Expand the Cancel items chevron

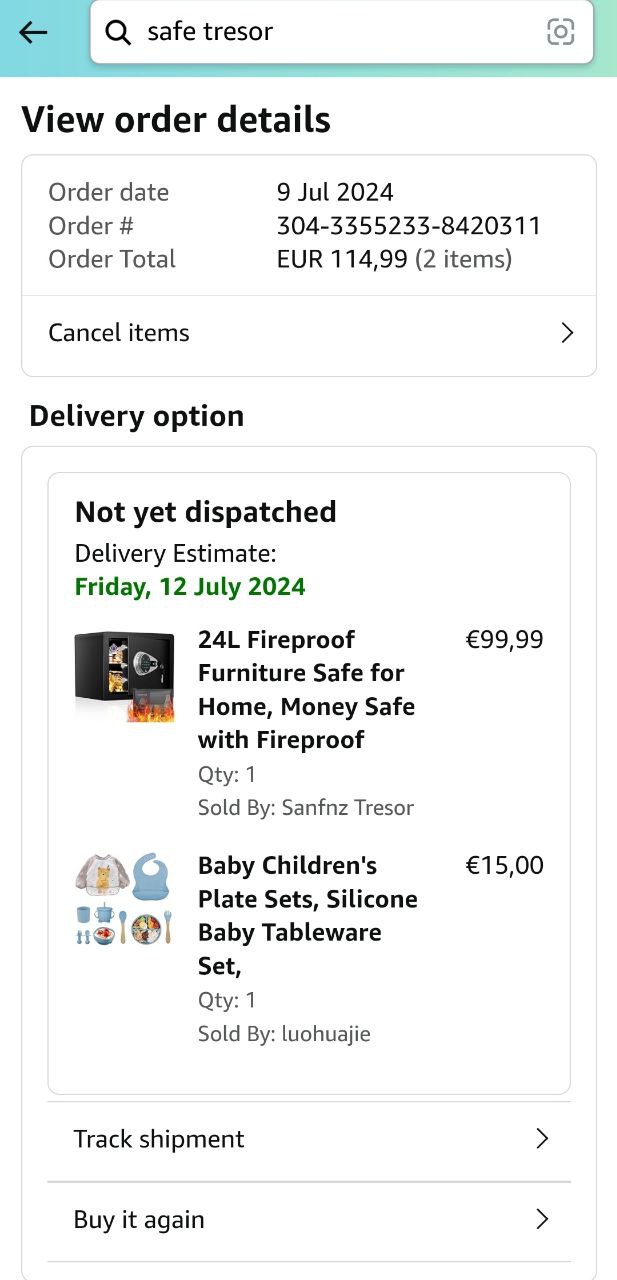pos(567,333)
